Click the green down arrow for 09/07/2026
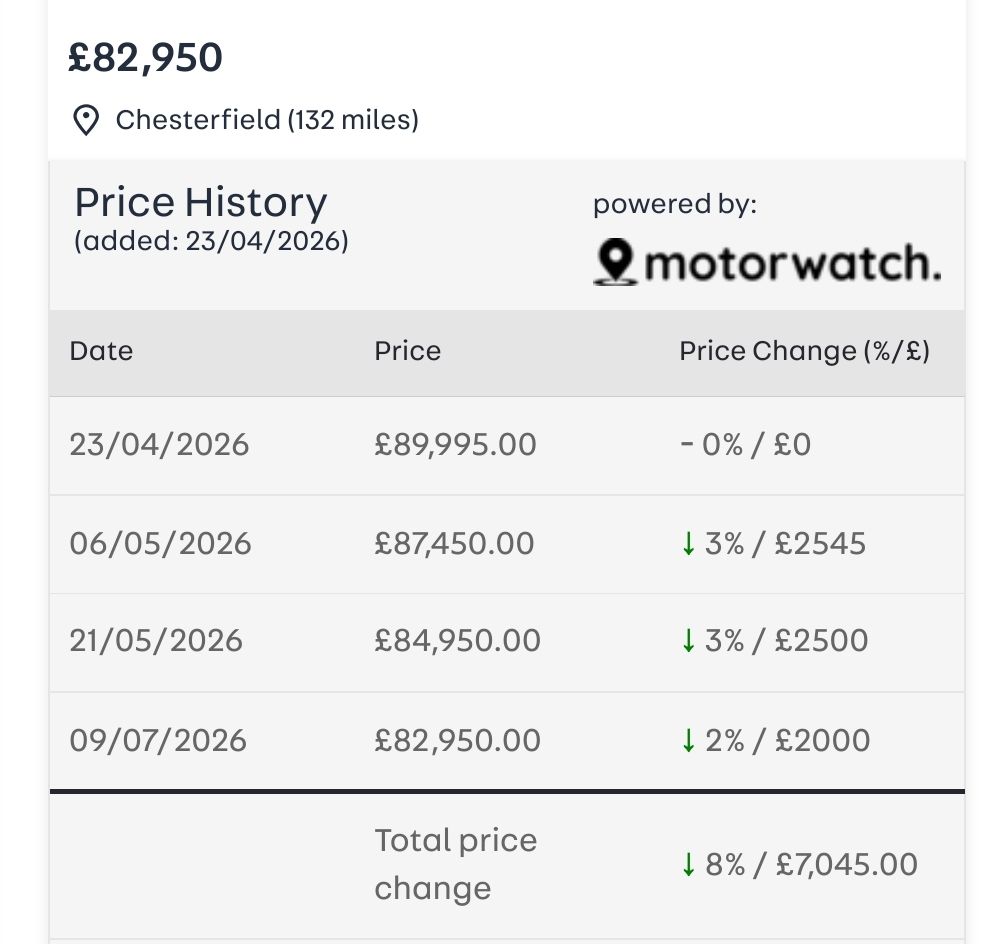 (x=688, y=741)
